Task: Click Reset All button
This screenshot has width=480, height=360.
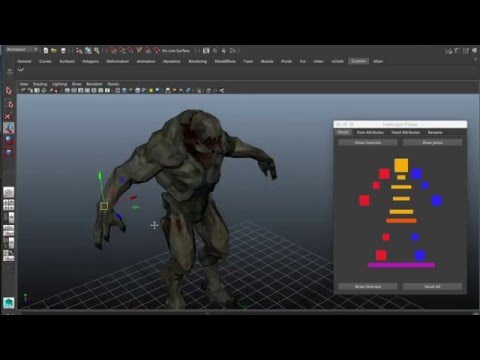Action: [433, 286]
